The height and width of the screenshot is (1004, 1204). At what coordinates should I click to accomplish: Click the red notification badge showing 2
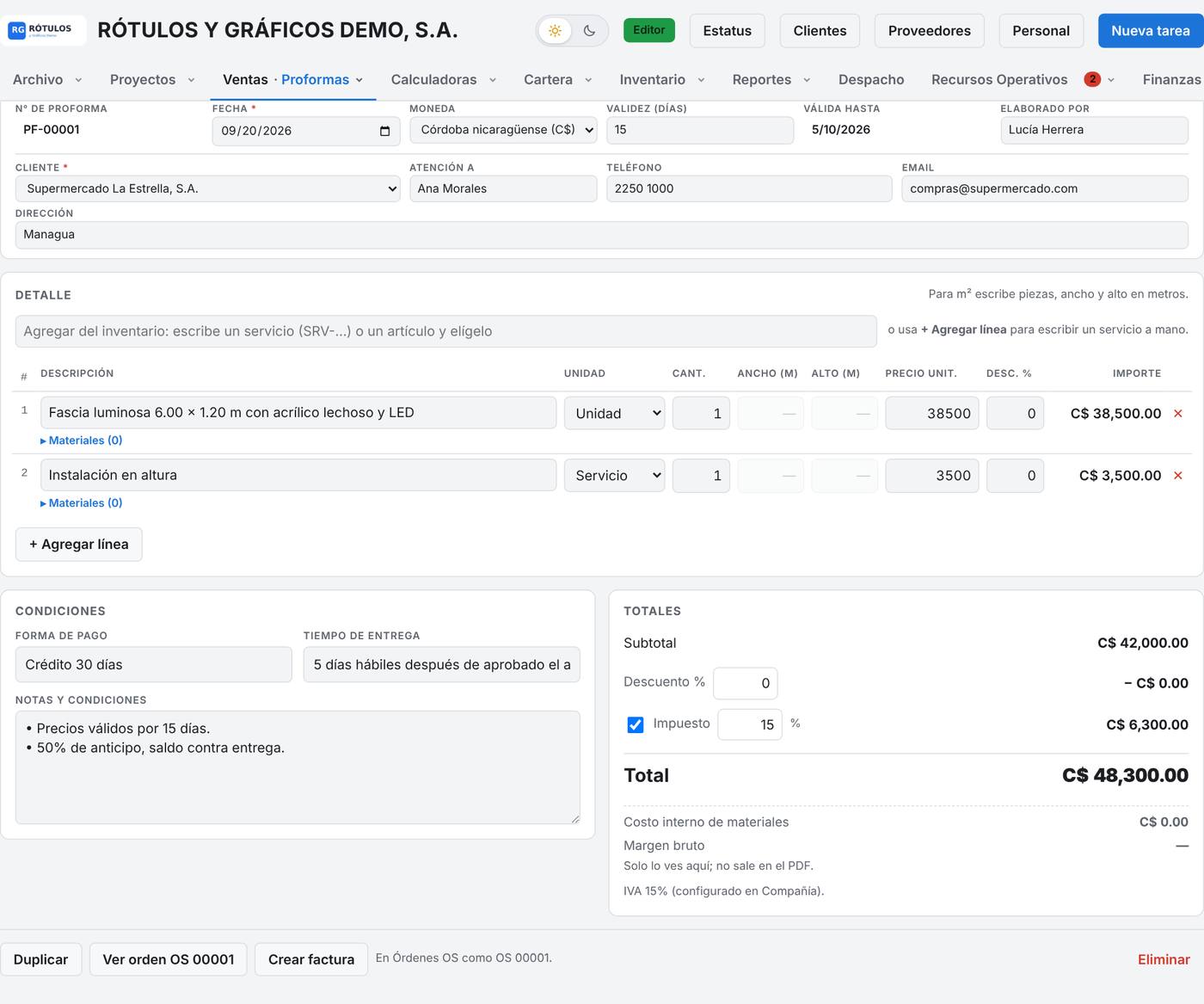1092,79
